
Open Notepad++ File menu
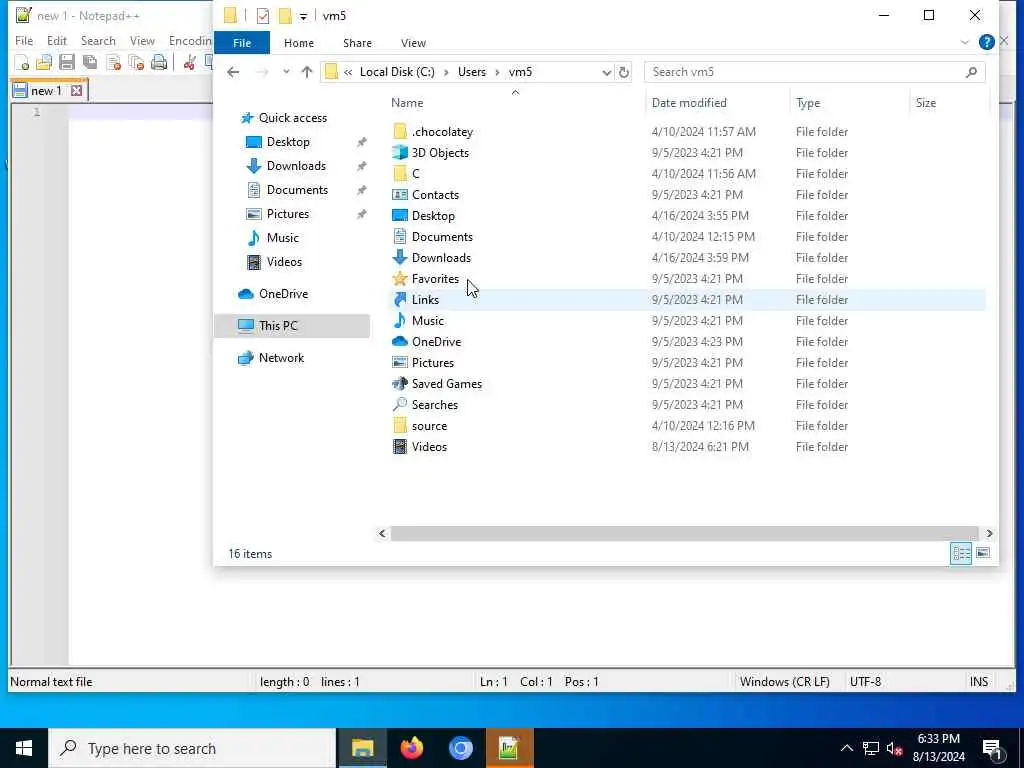point(24,40)
